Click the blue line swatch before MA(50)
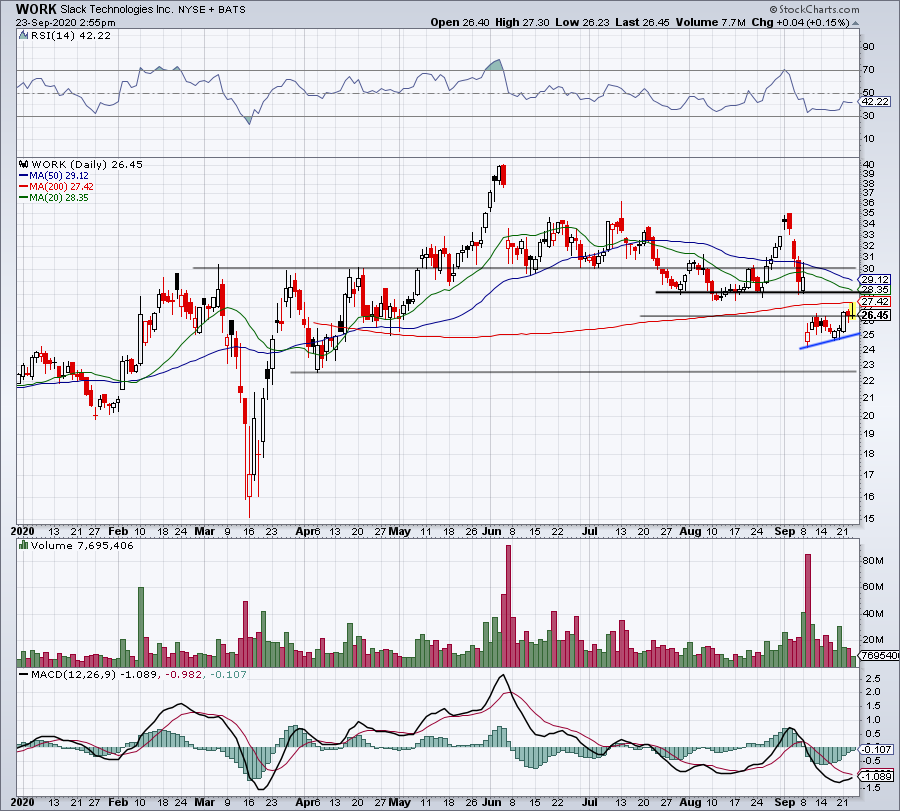900x811 pixels. [24, 176]
